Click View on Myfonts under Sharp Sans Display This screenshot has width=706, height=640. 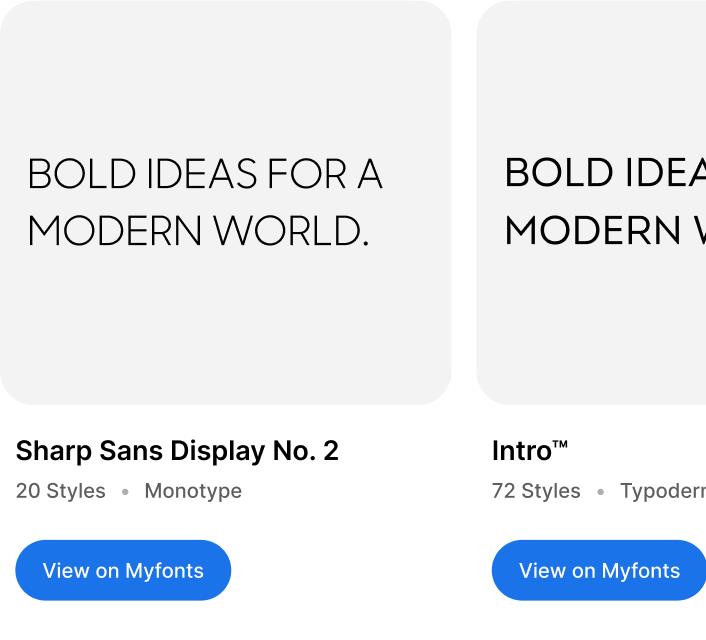[x=123, y=570]
